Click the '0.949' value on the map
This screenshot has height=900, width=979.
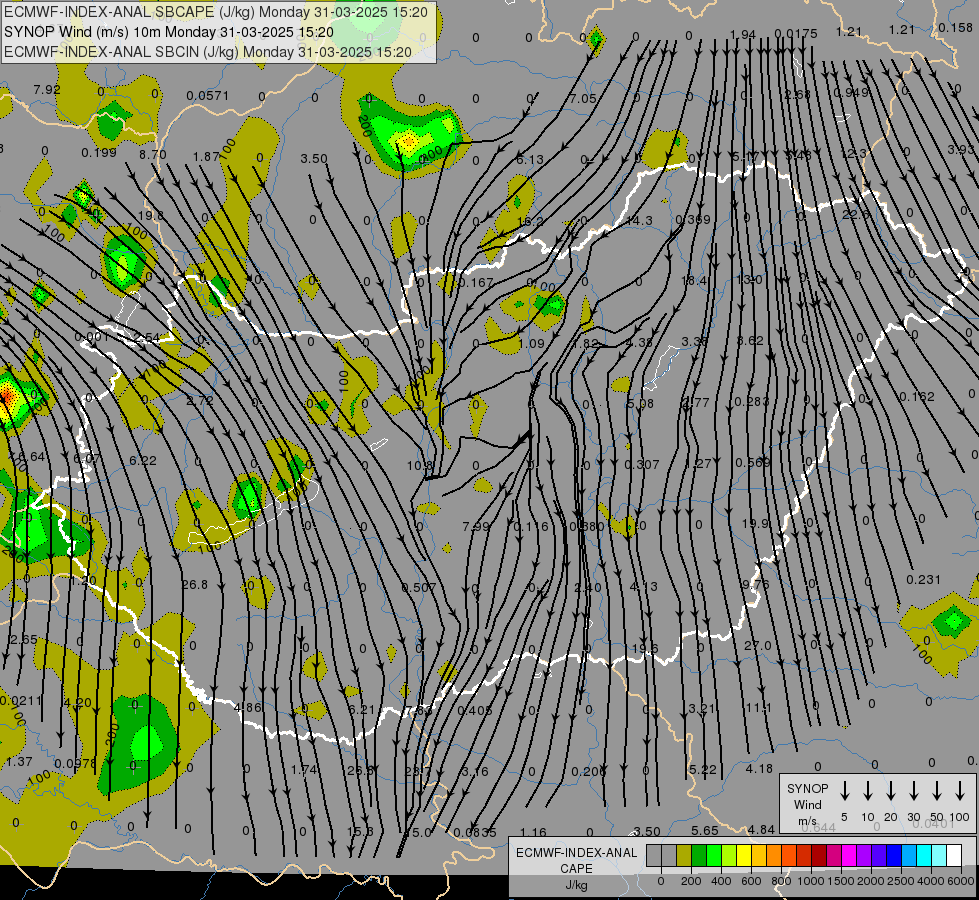point(851,92)
